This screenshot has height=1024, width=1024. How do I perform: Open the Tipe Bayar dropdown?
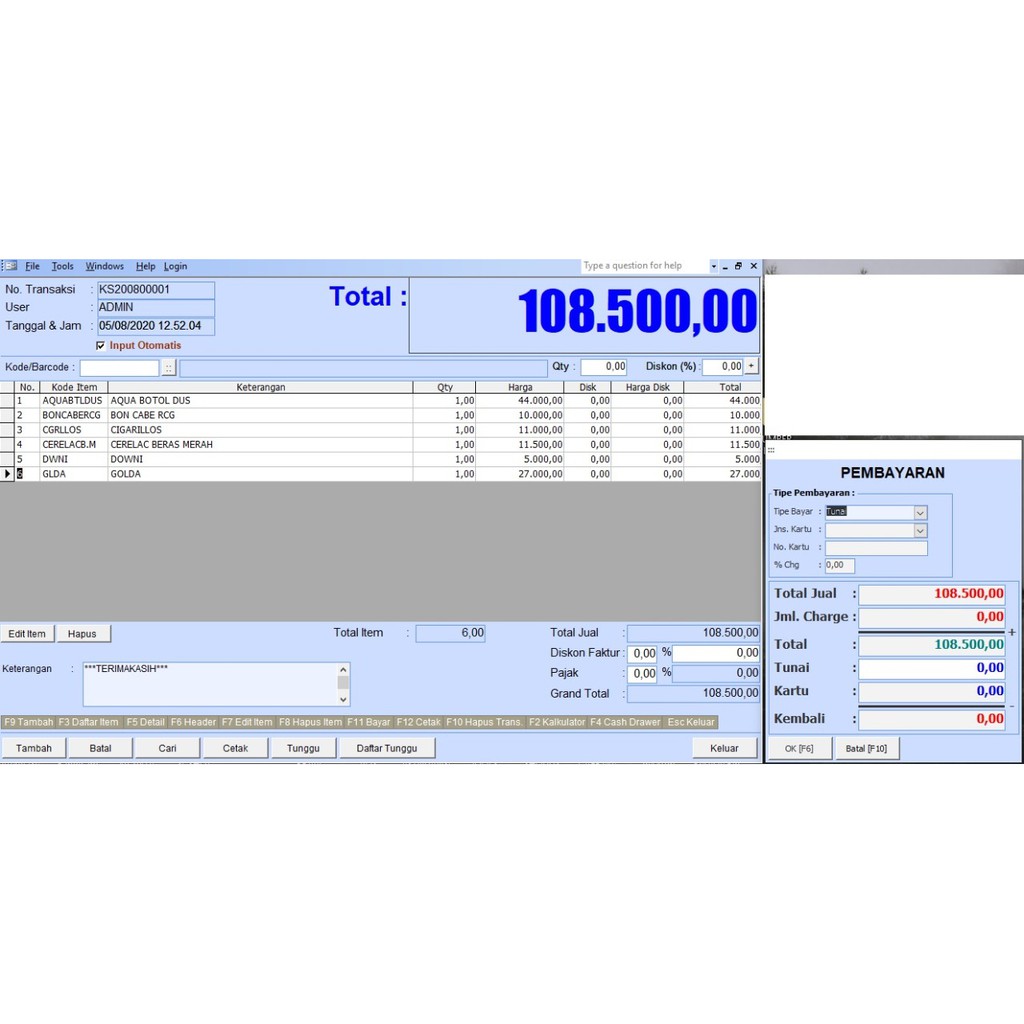(x=920, y=511)
